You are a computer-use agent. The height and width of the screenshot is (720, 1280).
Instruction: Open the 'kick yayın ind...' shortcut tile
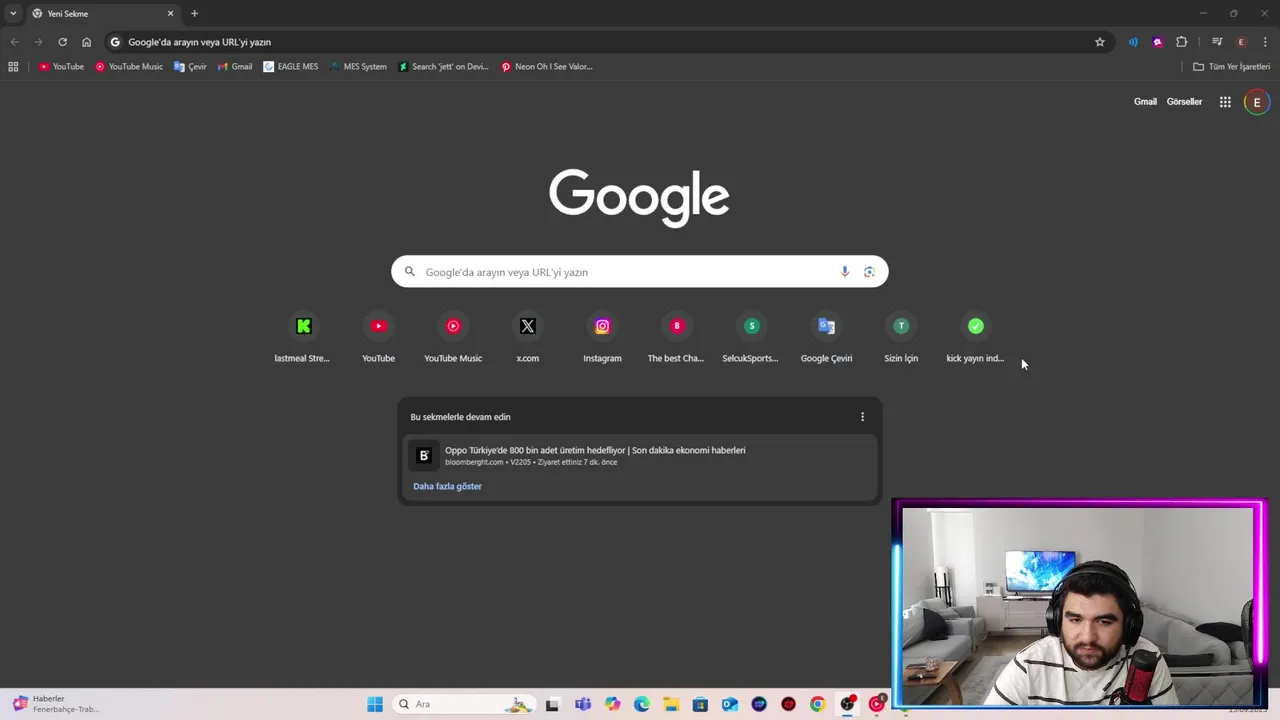pos(976,338)
